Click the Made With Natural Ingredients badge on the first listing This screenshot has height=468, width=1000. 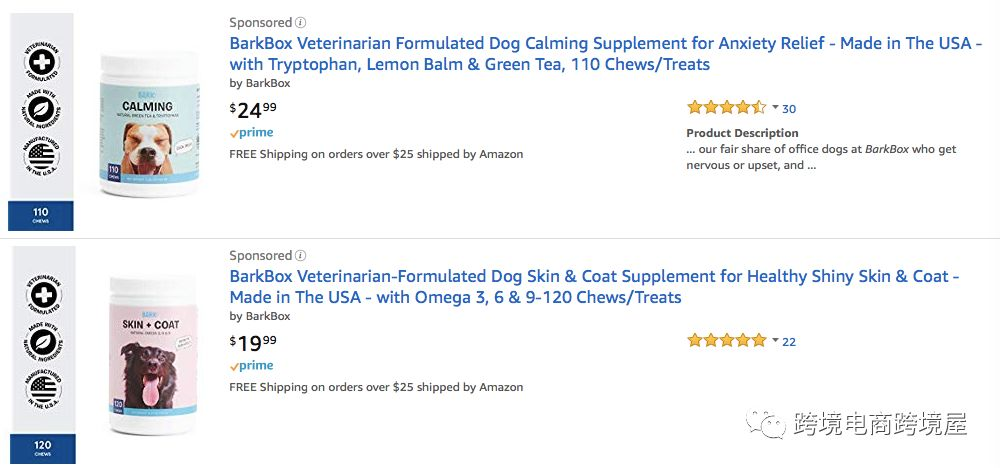(x=41, y=109)
